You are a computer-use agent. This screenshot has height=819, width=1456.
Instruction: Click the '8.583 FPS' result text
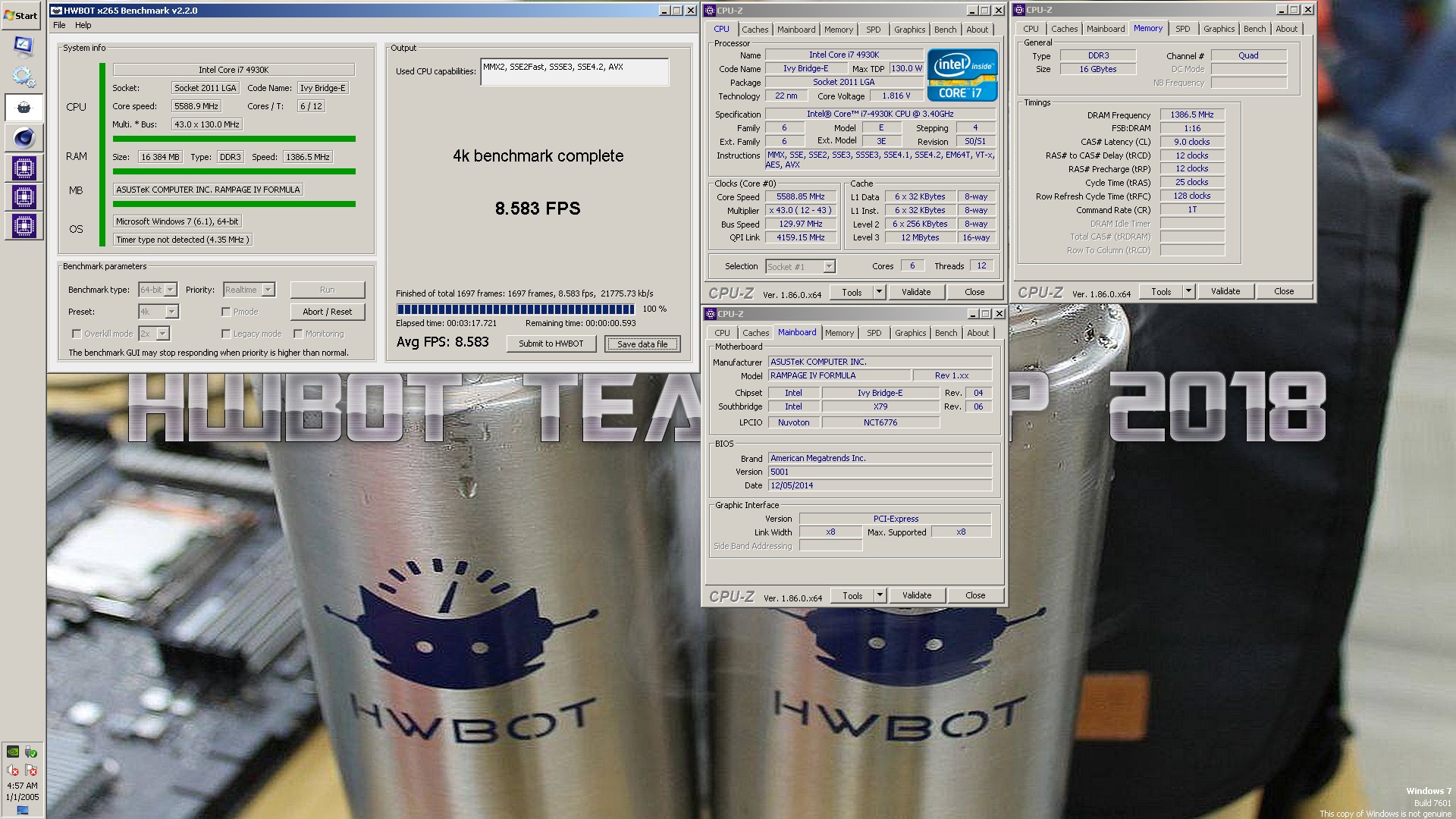[x=538, y=209]
